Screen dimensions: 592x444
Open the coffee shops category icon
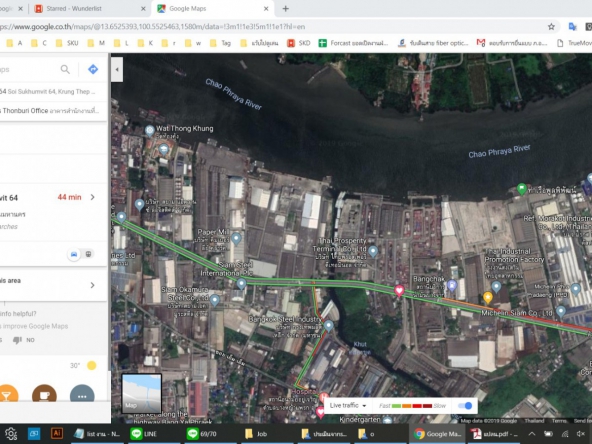point(44,393)
